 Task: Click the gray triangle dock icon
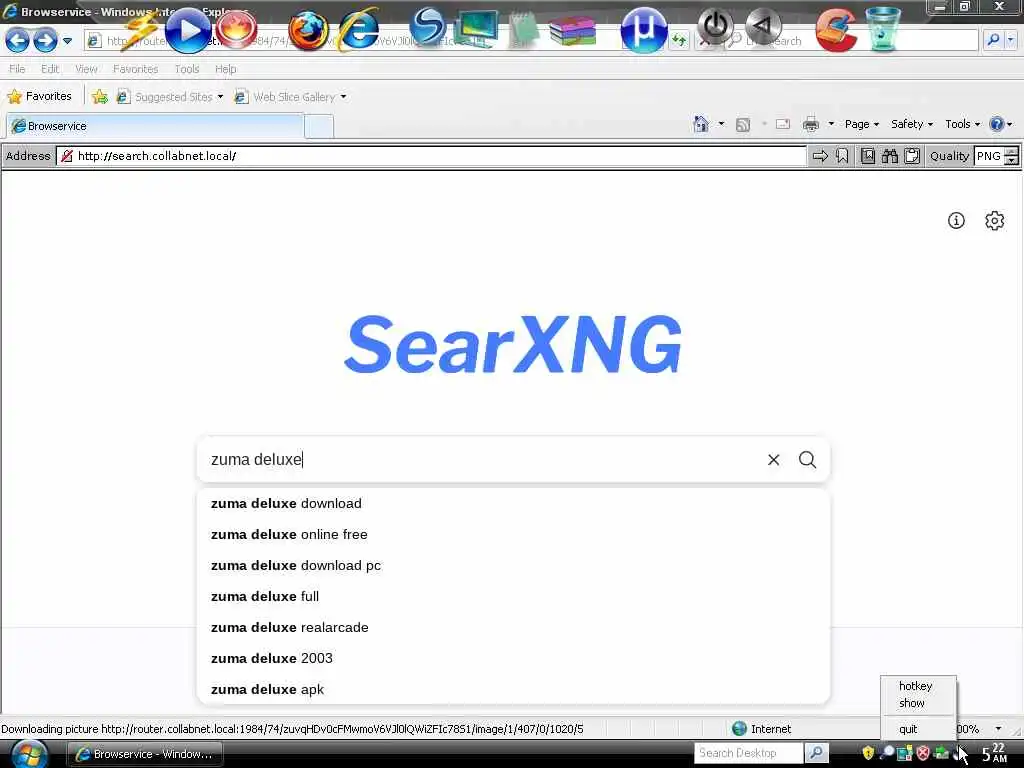tap(763, 26)
